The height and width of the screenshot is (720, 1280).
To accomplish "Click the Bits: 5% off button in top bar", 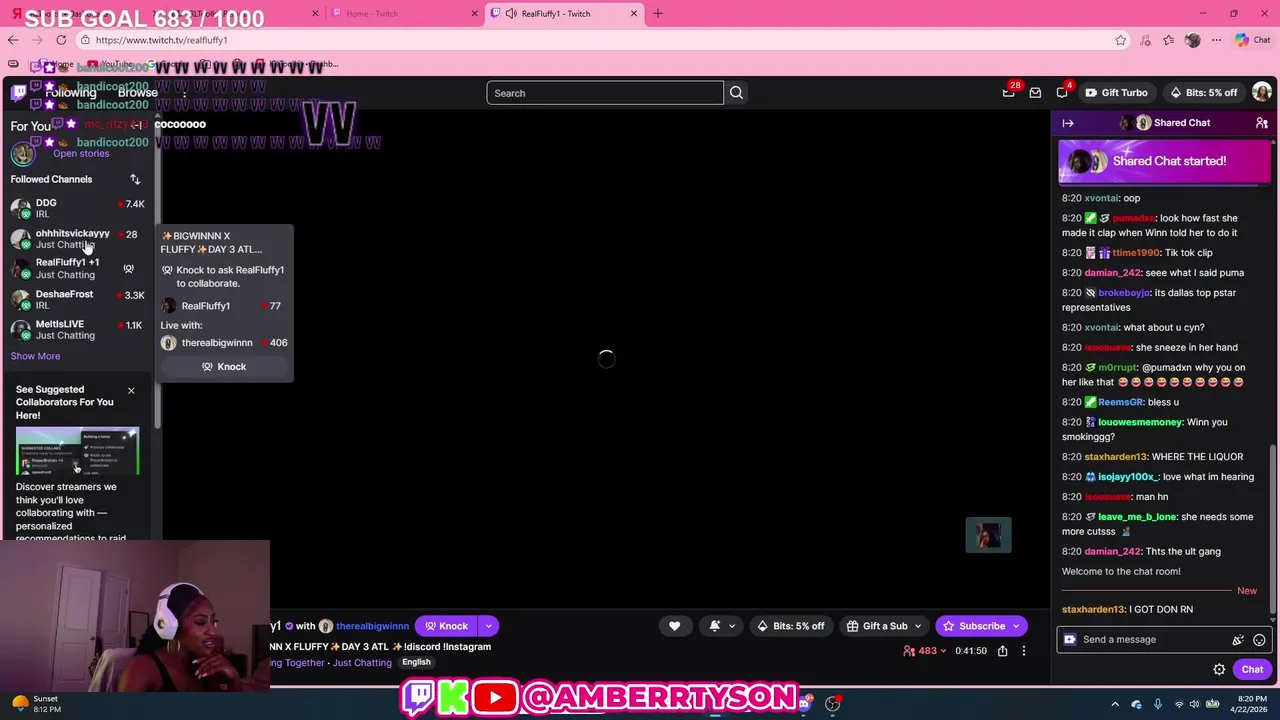I will 1203,93.
